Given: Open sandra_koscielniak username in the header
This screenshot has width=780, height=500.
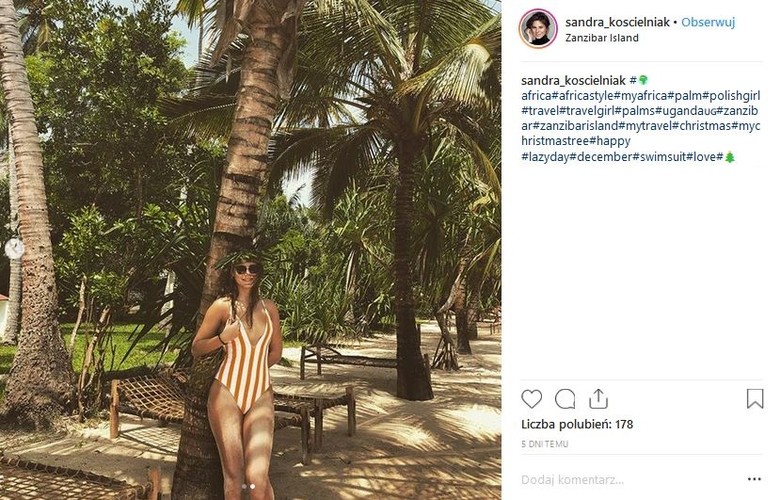Looking at the screenshot, I should [x=617, y=22].
